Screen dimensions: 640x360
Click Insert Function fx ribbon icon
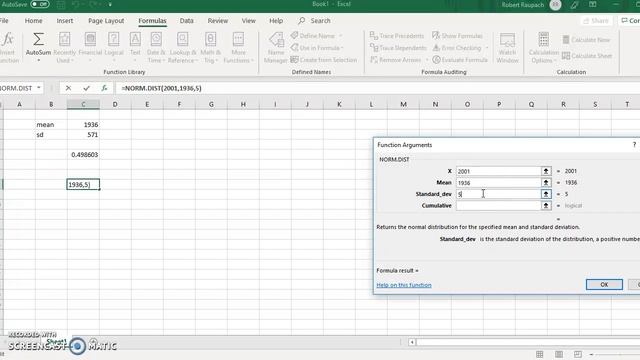pos(8,48)
